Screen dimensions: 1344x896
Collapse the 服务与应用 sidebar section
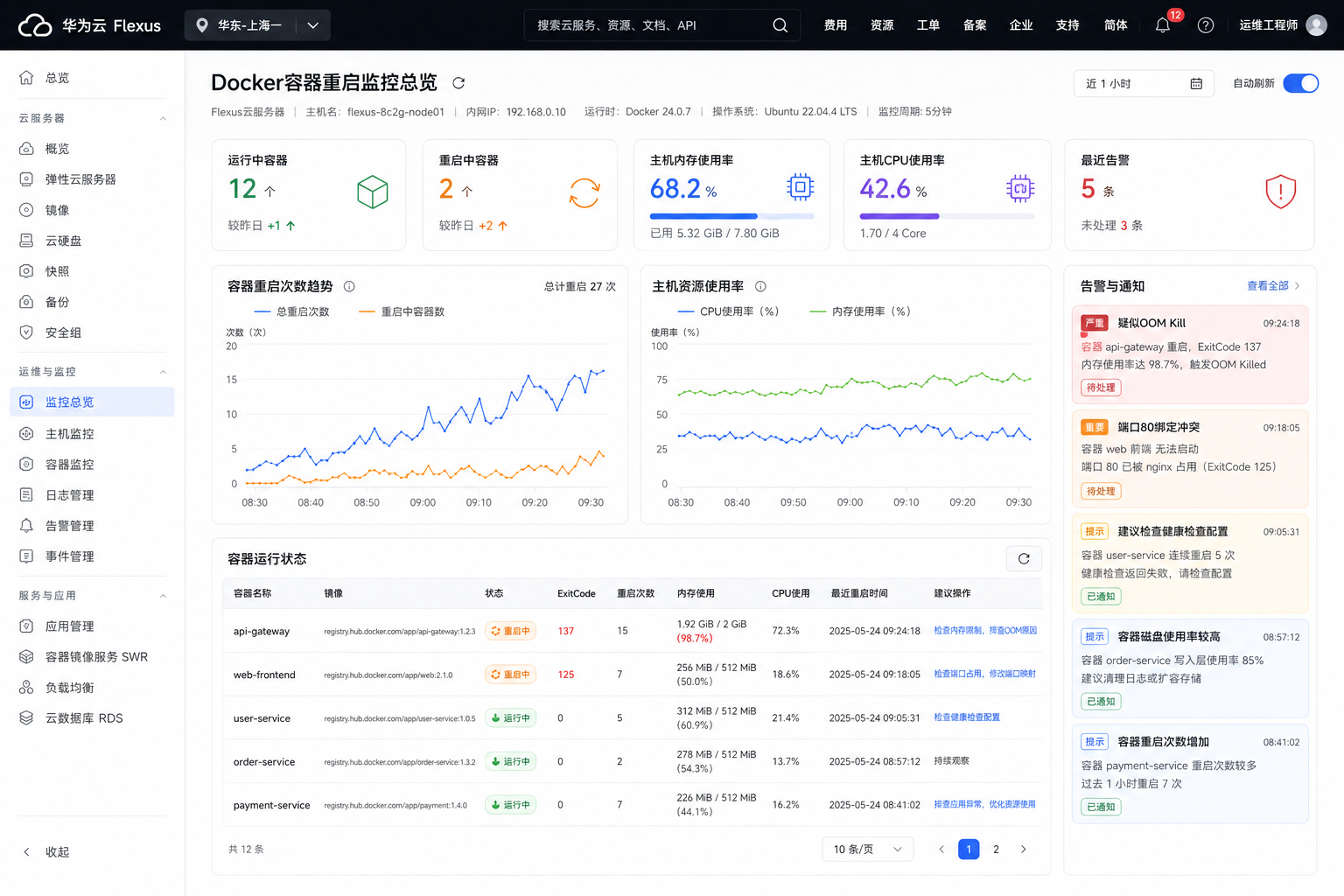(163, 596)
